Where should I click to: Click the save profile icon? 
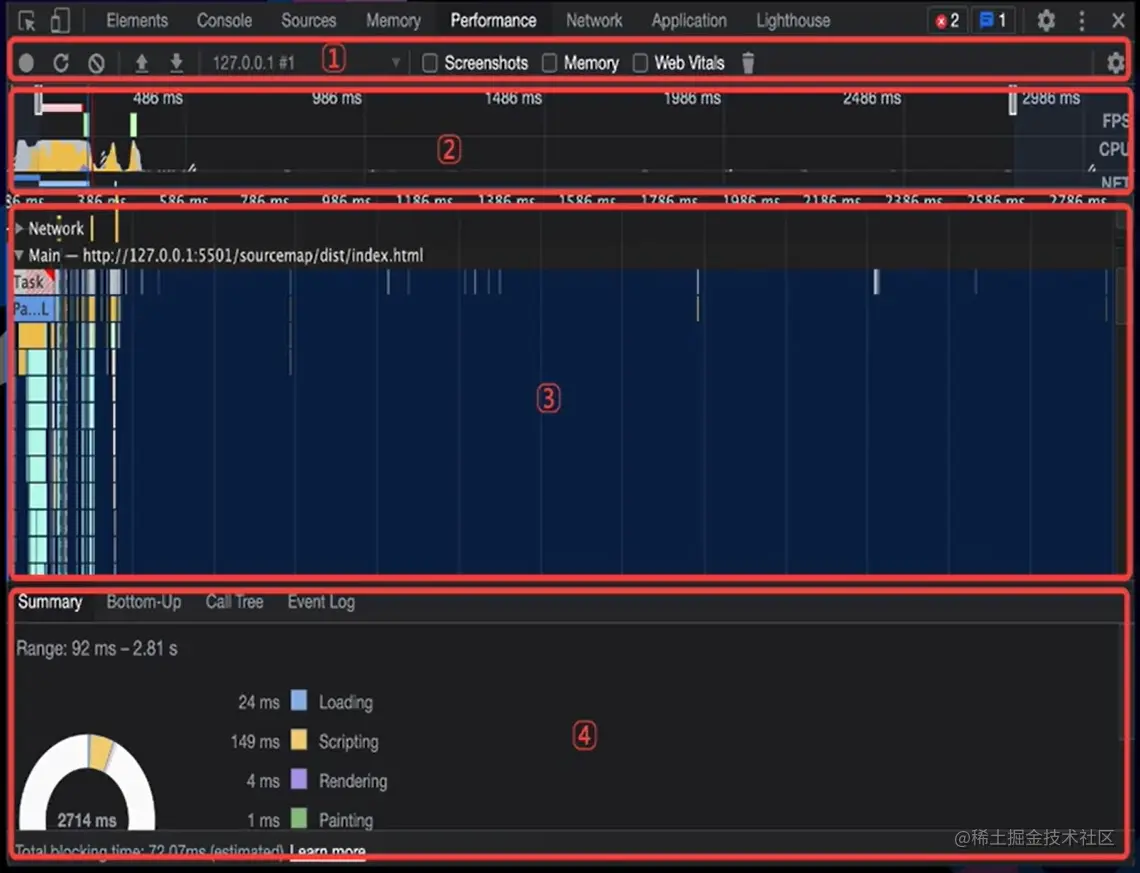tap(176, 62)
